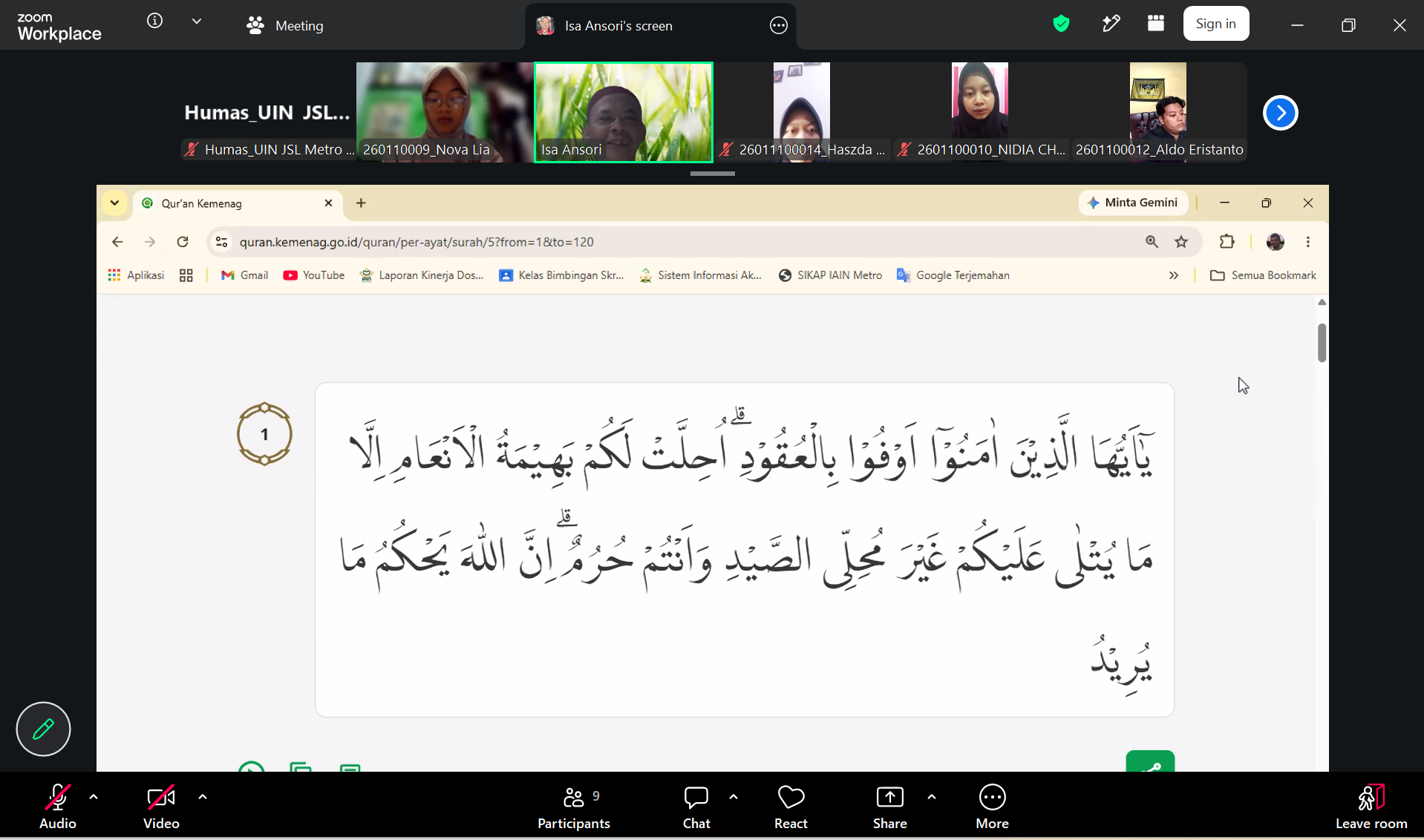
Task: Open the Chrome three-dot menu
Action: coord(1308,242)
